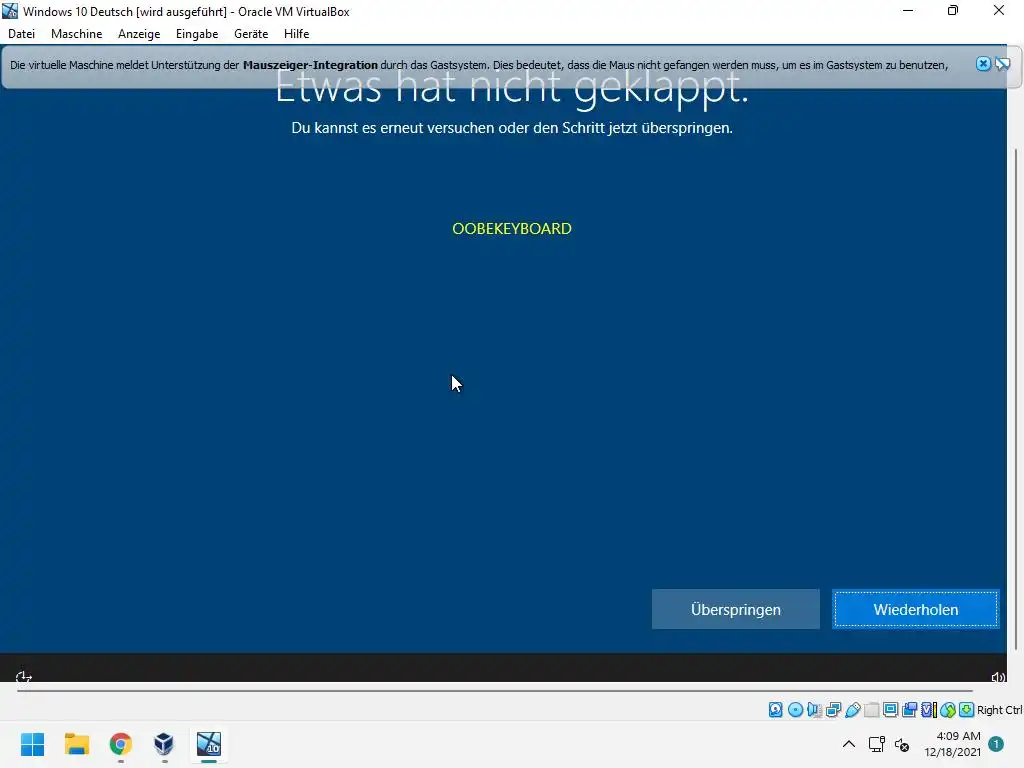Restore down the VirtualBox window
Viewport: 1024px width, 768px height.
point(953,10)
